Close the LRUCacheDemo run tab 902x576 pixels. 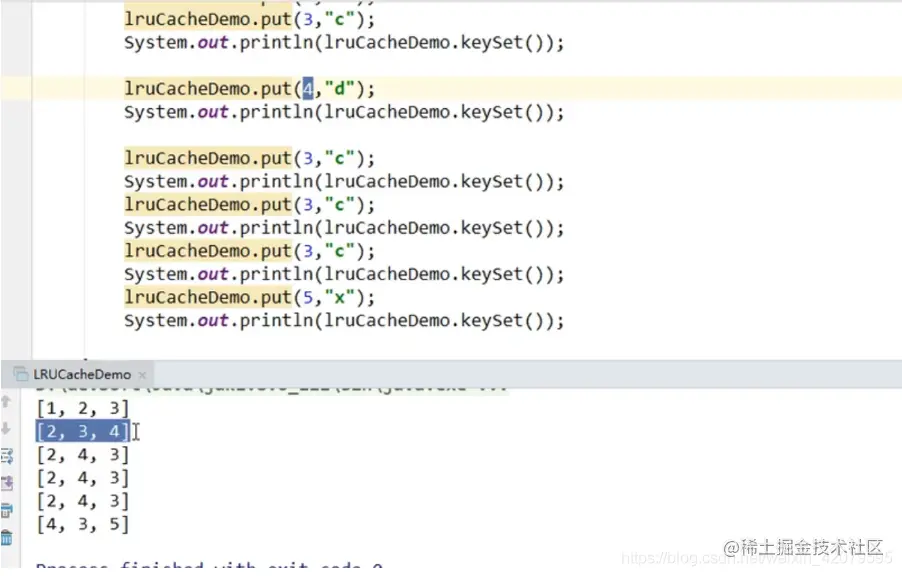point(142,375)
